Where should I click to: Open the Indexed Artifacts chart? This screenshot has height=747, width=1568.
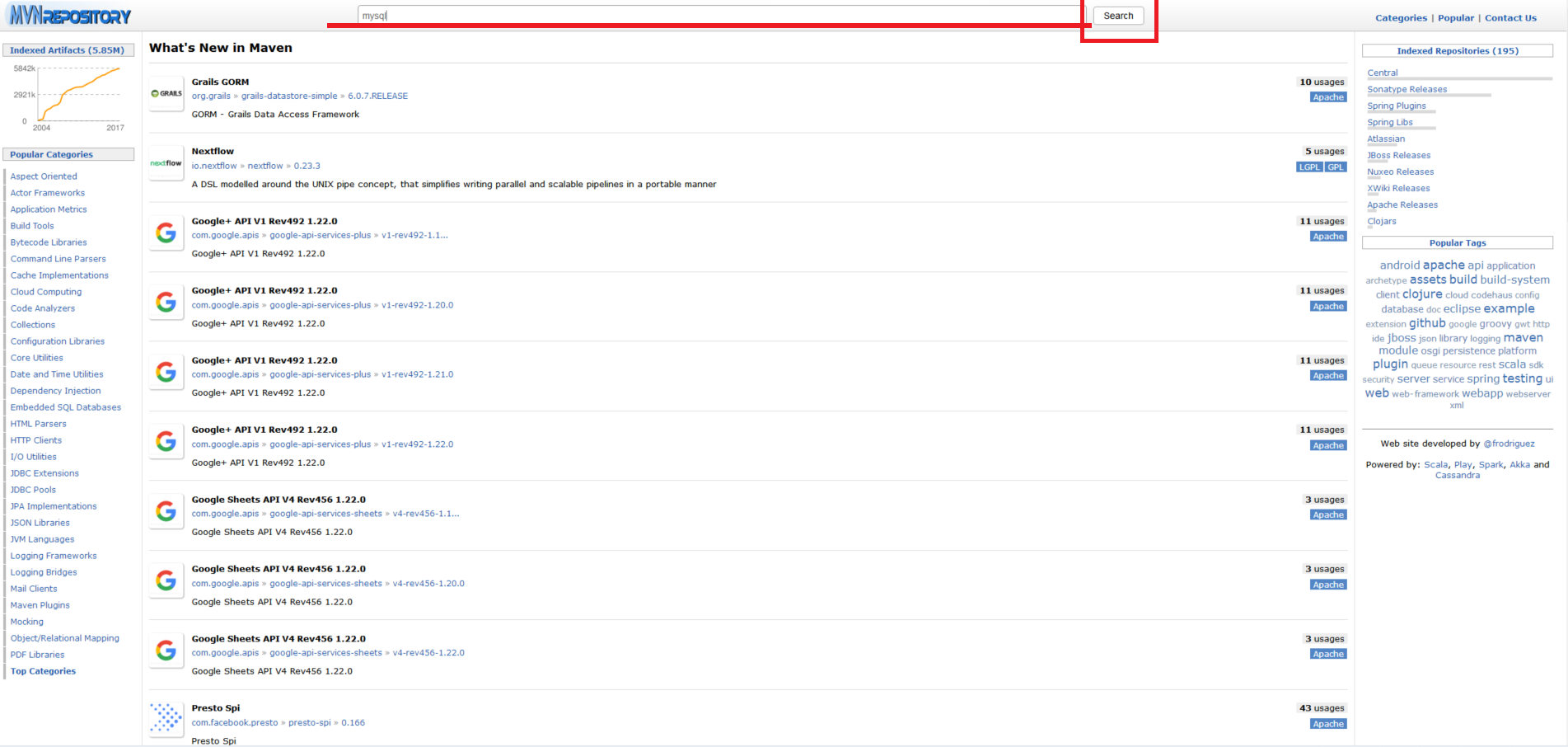69,97
